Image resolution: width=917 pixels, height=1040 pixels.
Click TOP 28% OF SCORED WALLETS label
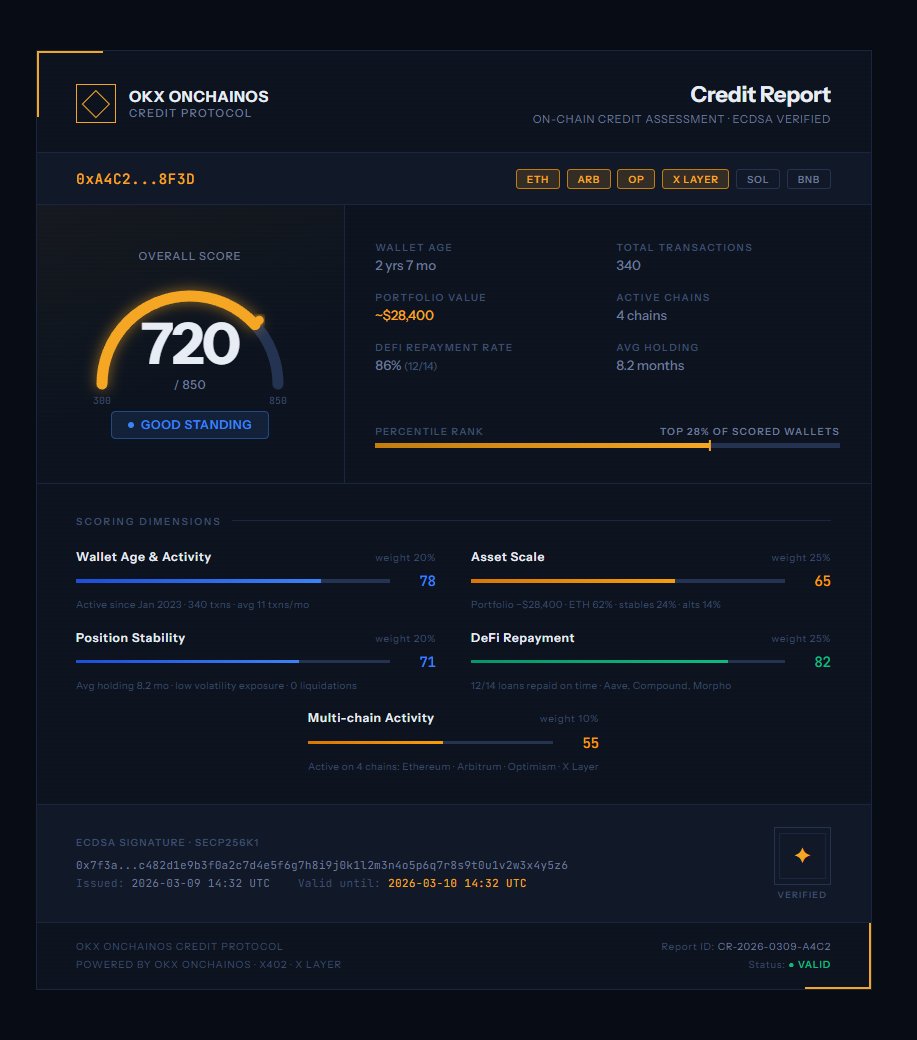pyautogui.click(x=749, y=431)
